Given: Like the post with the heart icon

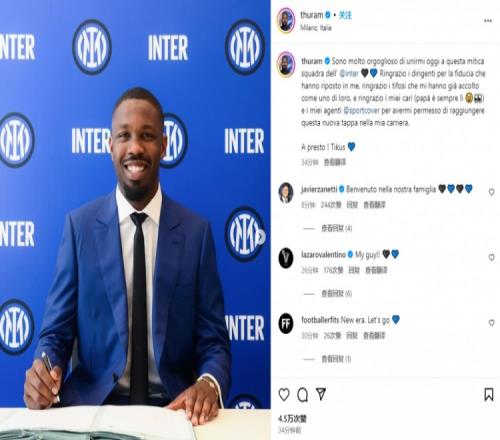Looking at the screenshot, I should tap(284, 395).
